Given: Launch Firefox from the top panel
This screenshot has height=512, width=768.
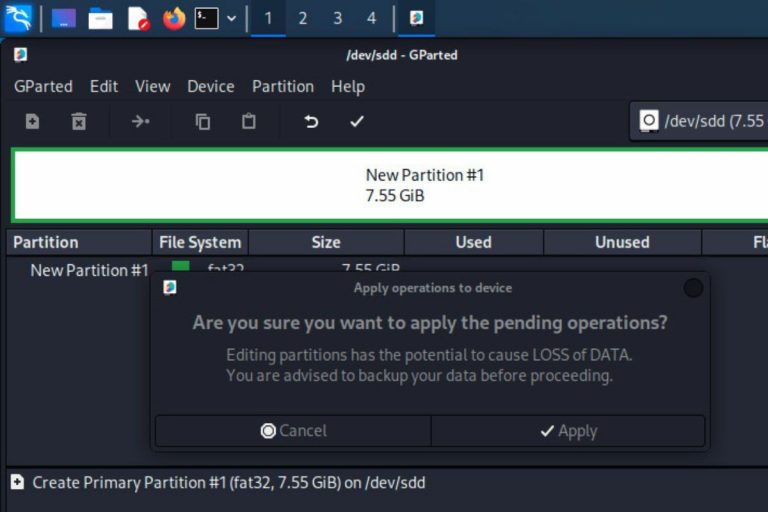Looking at the screenshot, I should pos(174,19).
